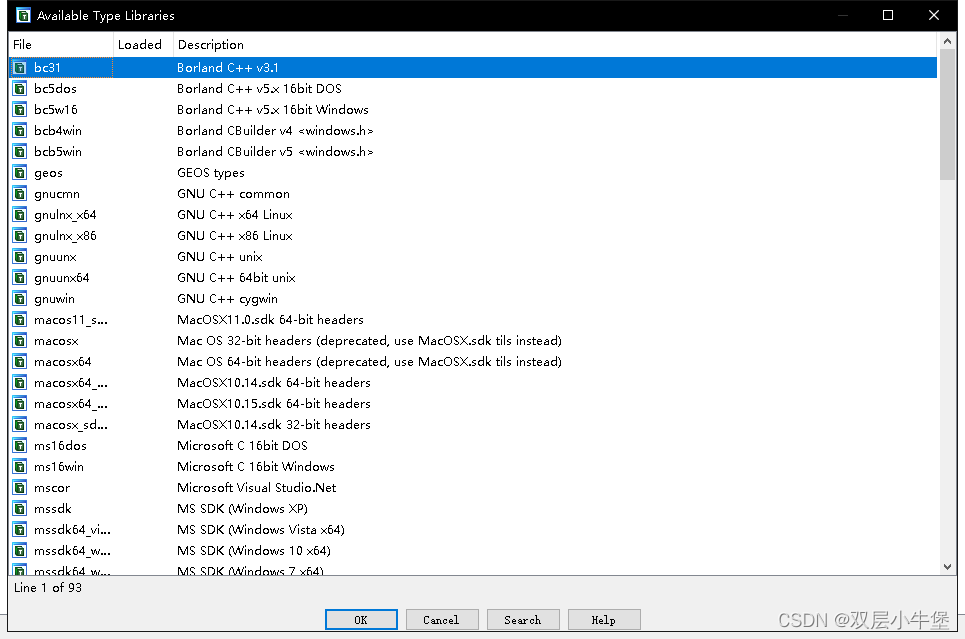Click the gnuwin library icon

20,299
